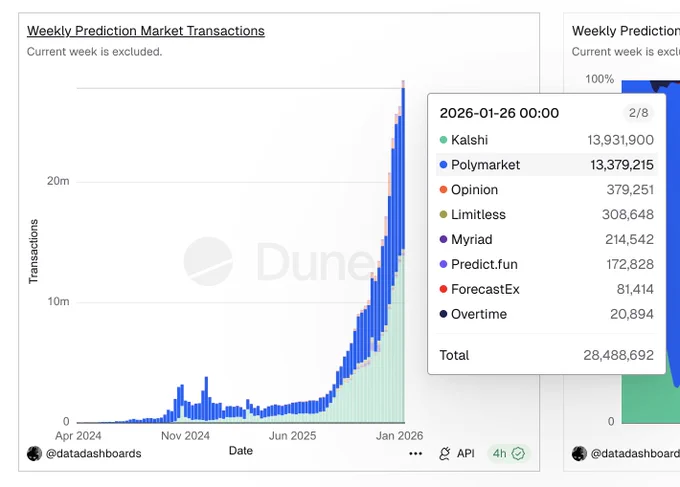Click the red ForecastEx color dot

pyautogui.click(x=443, y=289)
